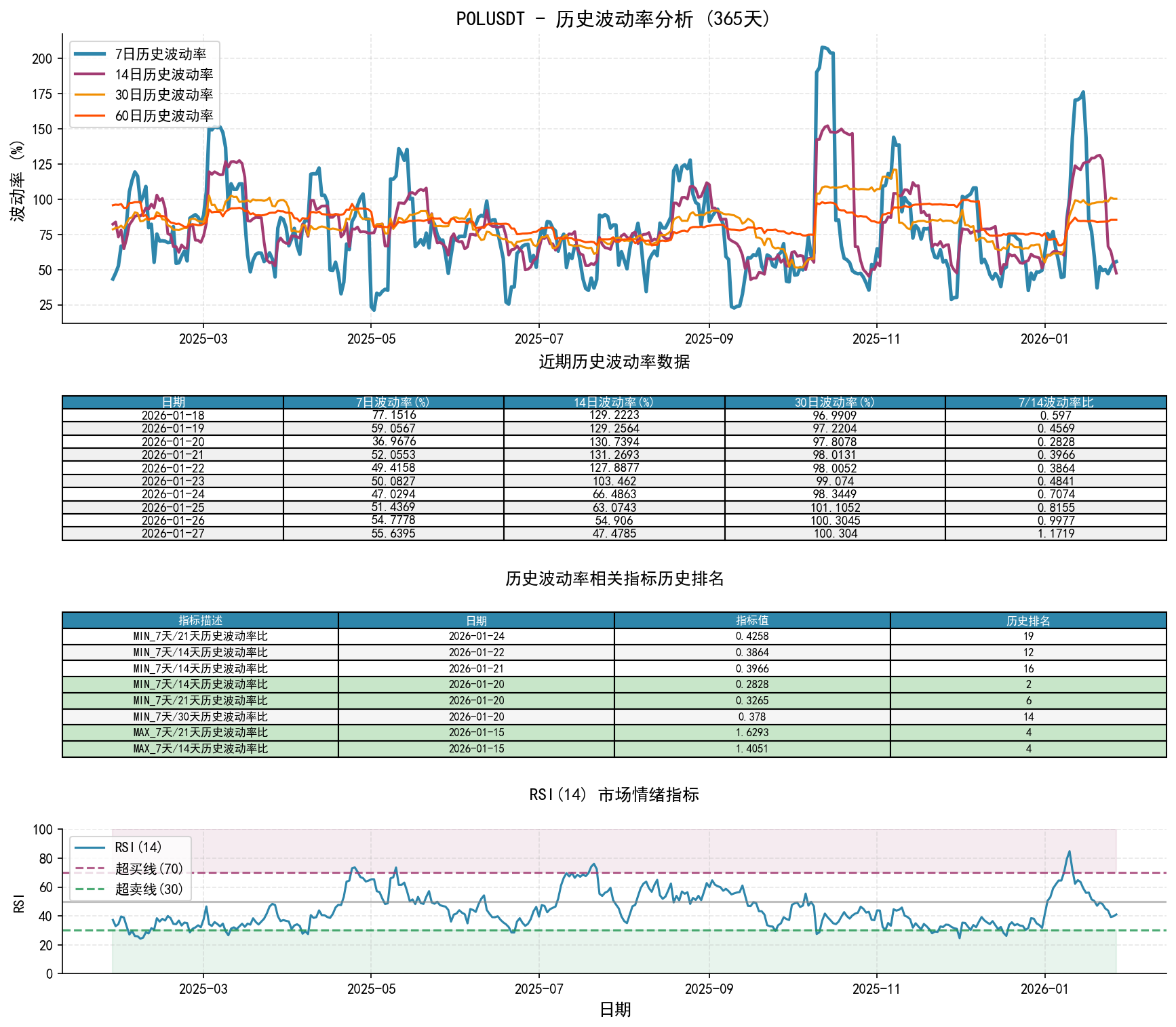Click the 历史排名 column header
Screen dimensions: 1176x1027
(x=1028, y=620)
